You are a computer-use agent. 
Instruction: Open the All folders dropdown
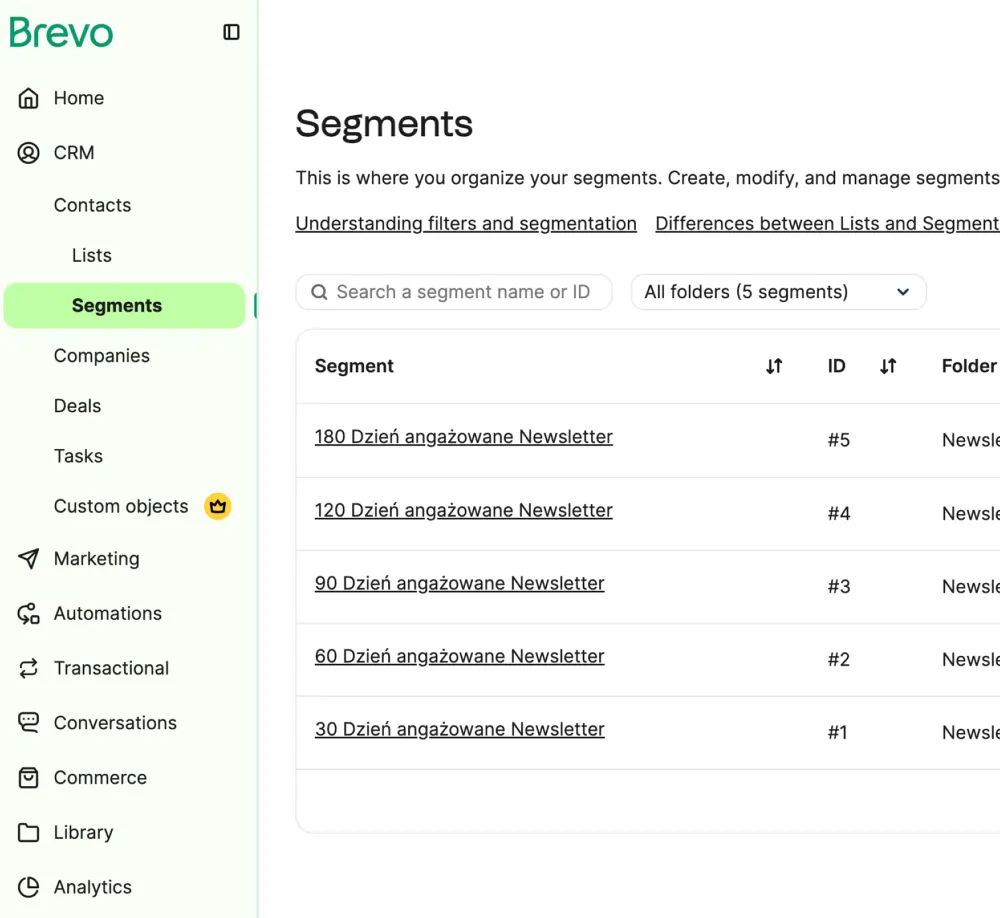(x=778, y=292)
